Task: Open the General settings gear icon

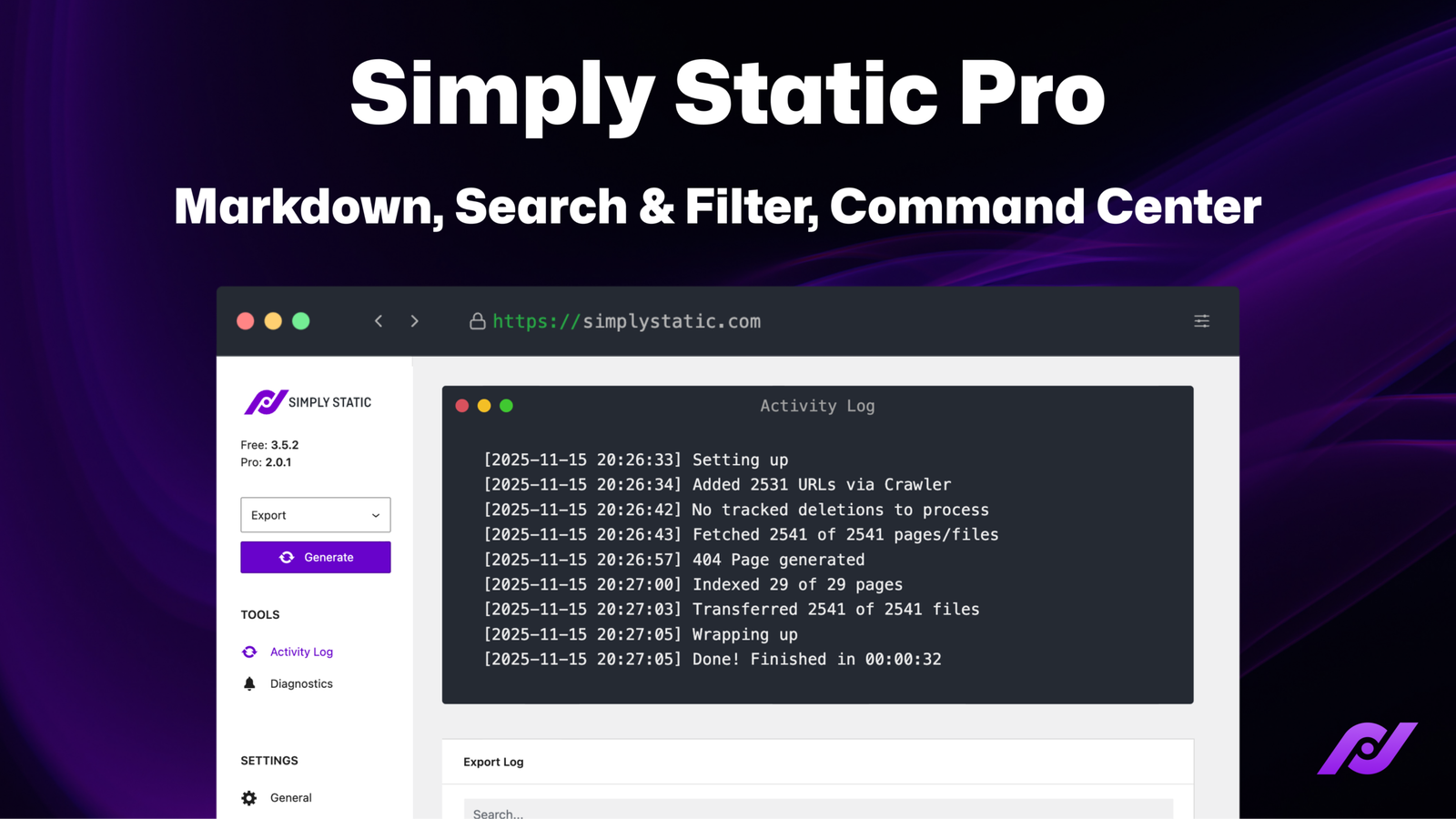Action: tap(248, 797)
